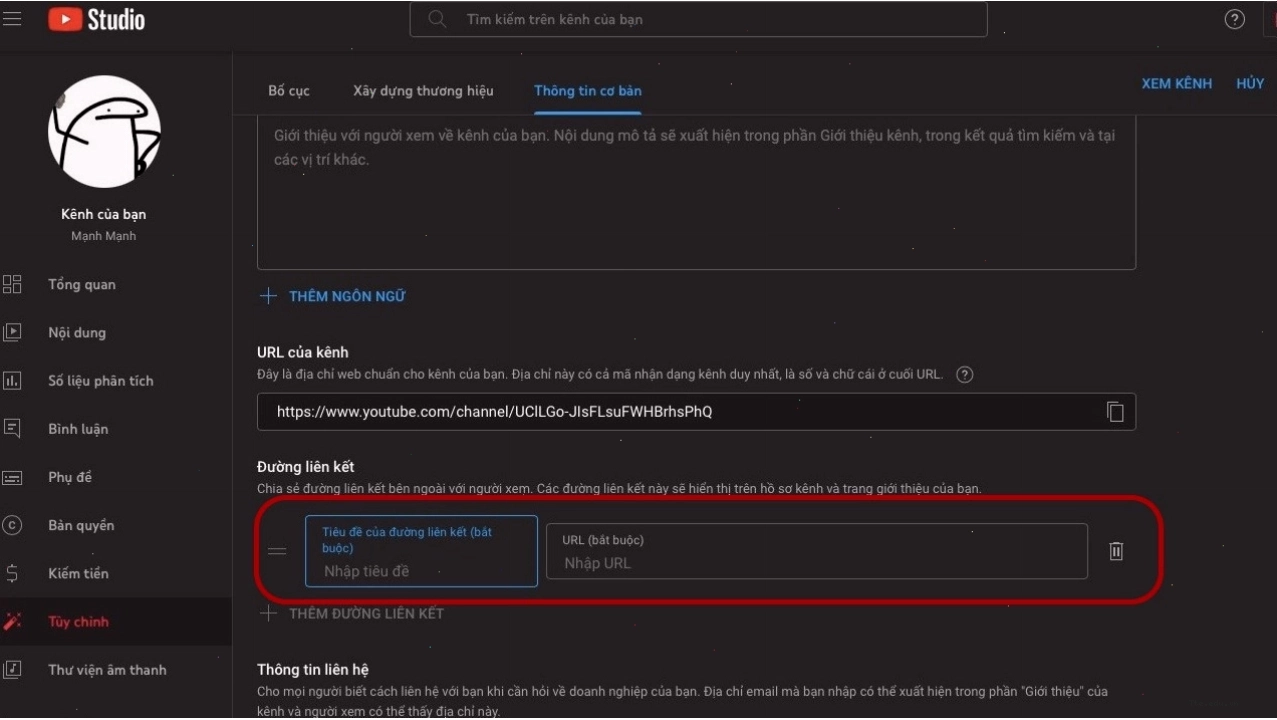The image size is (1277, 720).
Task: Click the Kênh của bạn label
Action: 104,214
